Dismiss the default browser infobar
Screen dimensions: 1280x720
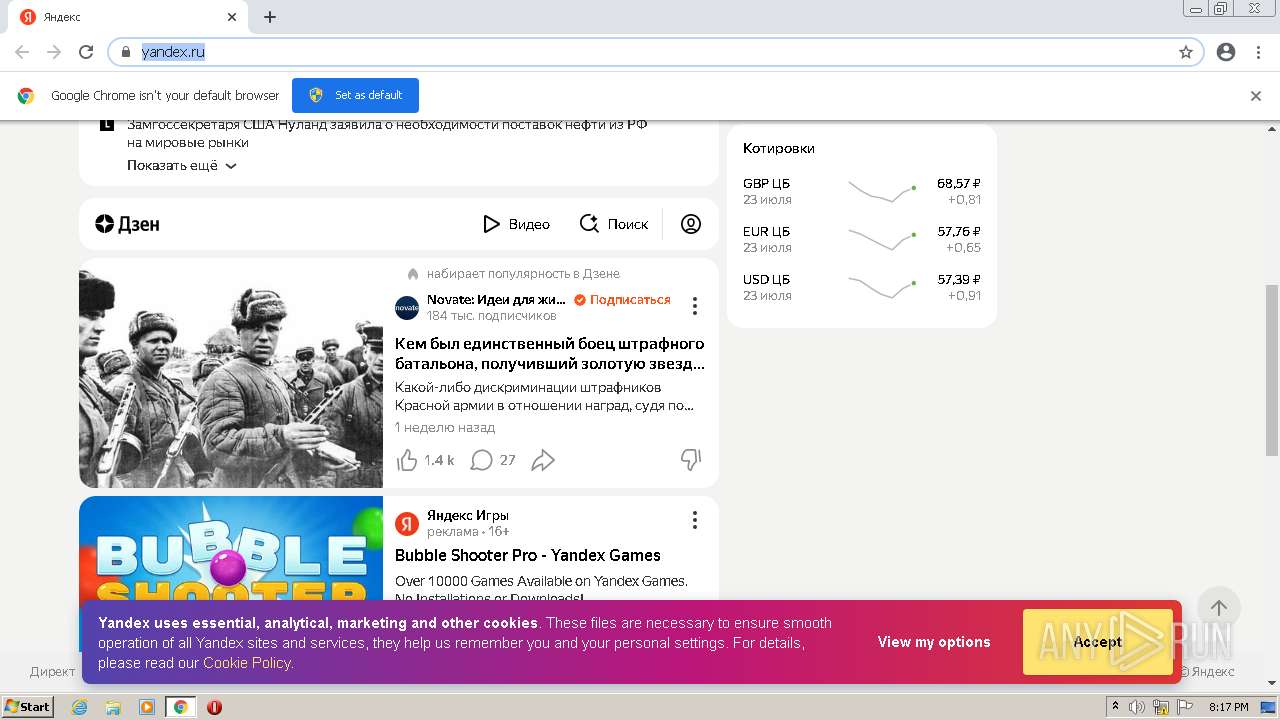[1256, 96]
